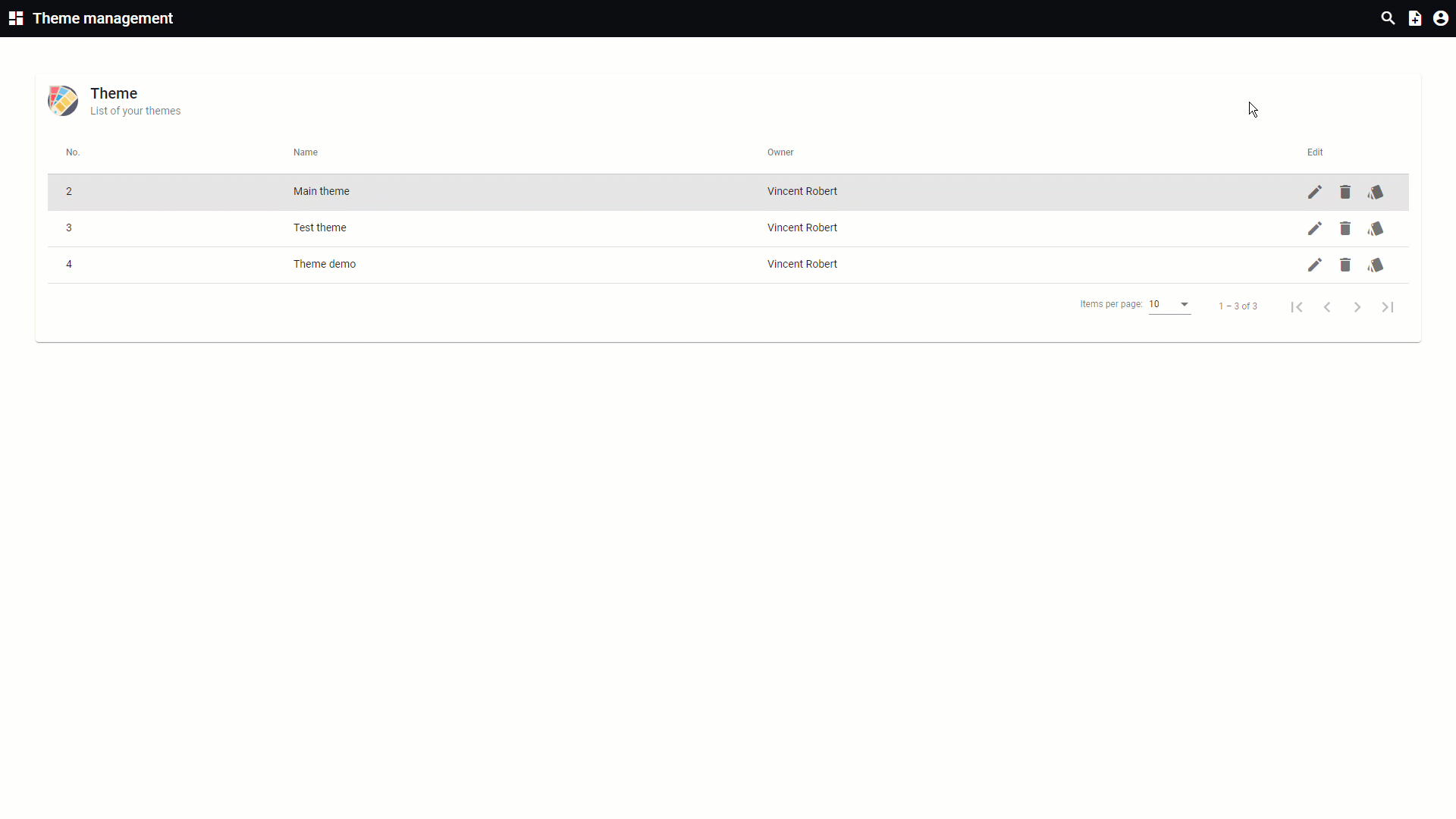Apply Theme demo style swatch icon
The width and height of the screenshot is (1456, 819).
(1376, 265)
